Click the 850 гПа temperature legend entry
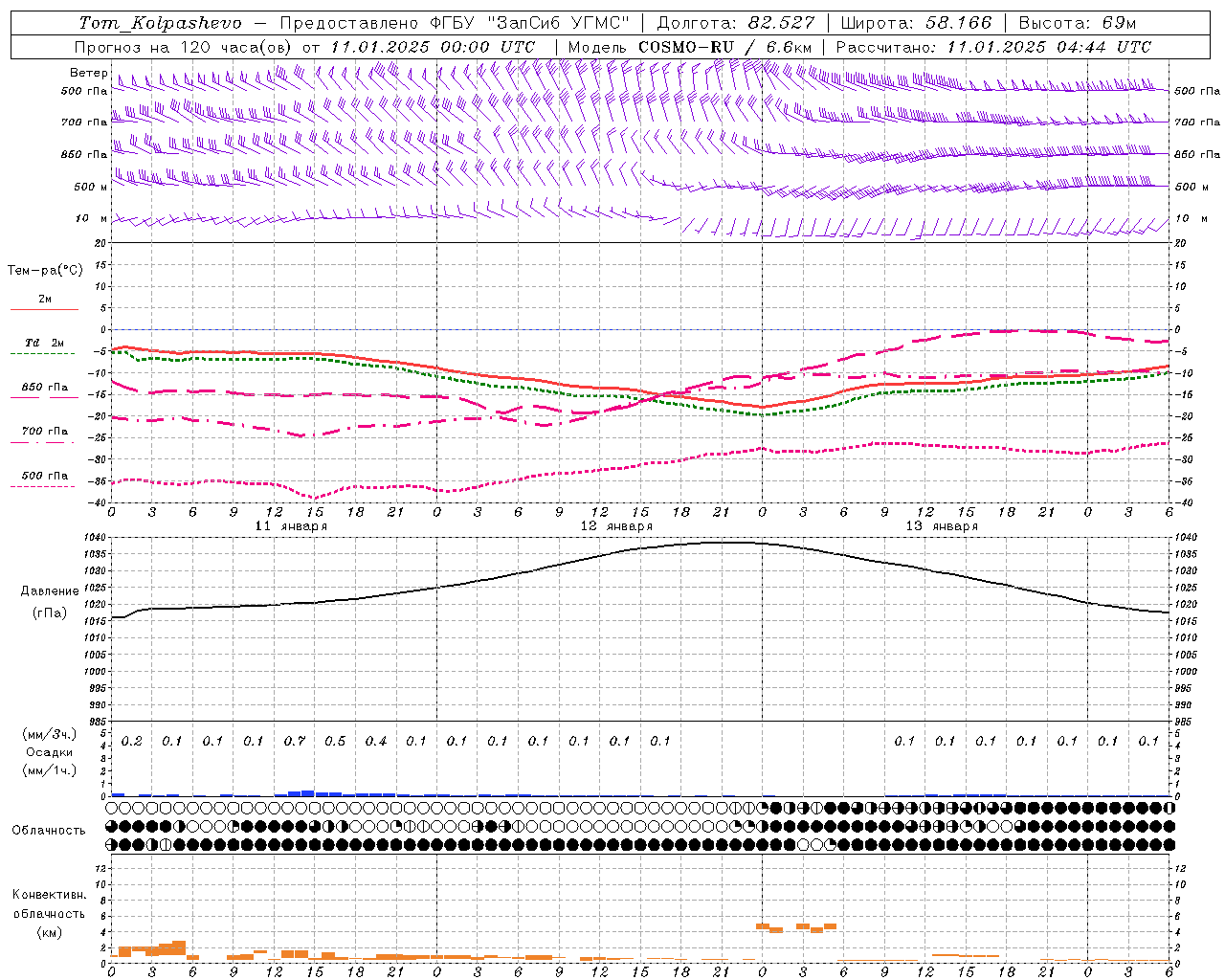 pos(45,388)
